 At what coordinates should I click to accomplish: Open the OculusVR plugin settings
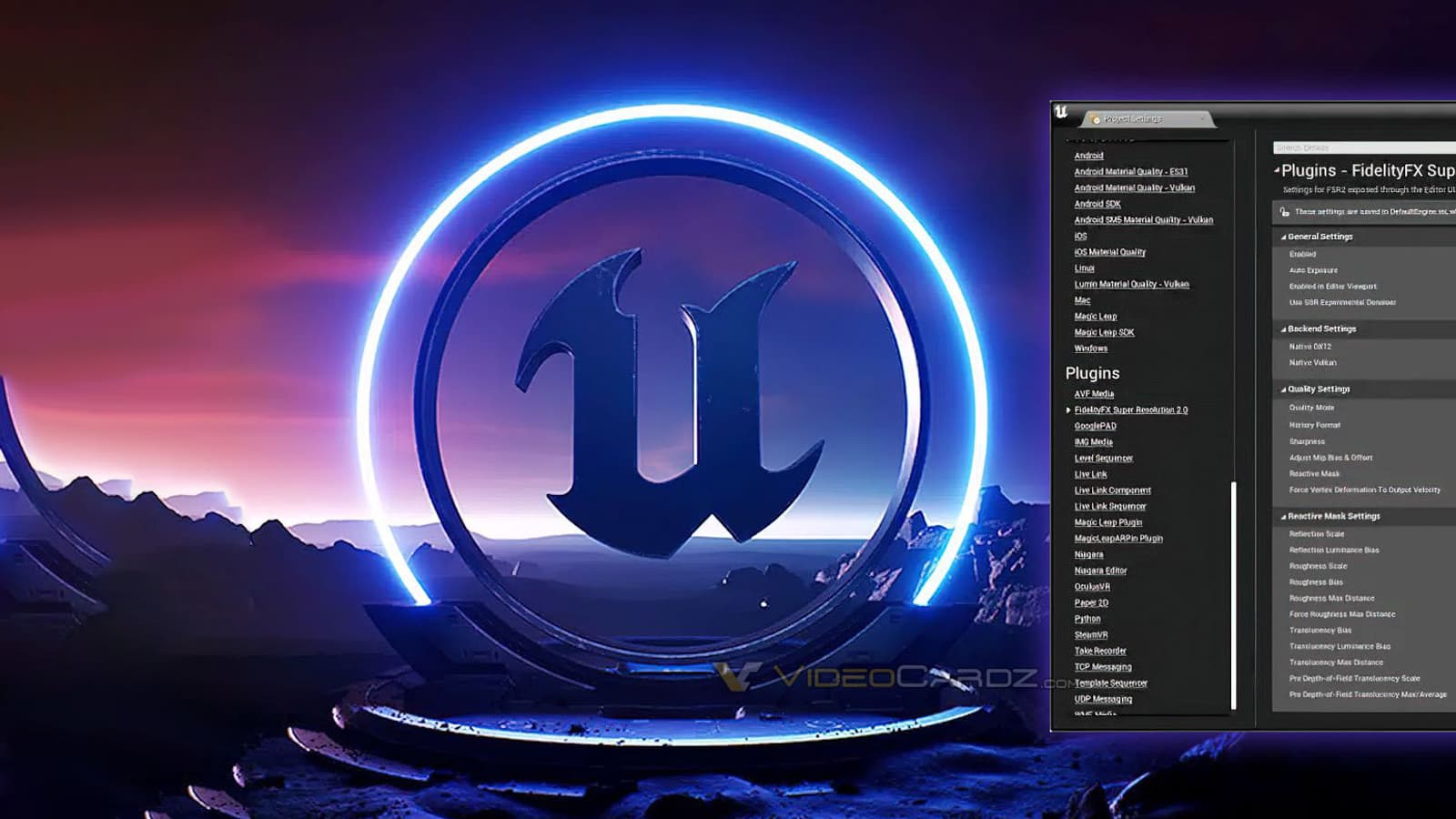(x=1092, y=587)
